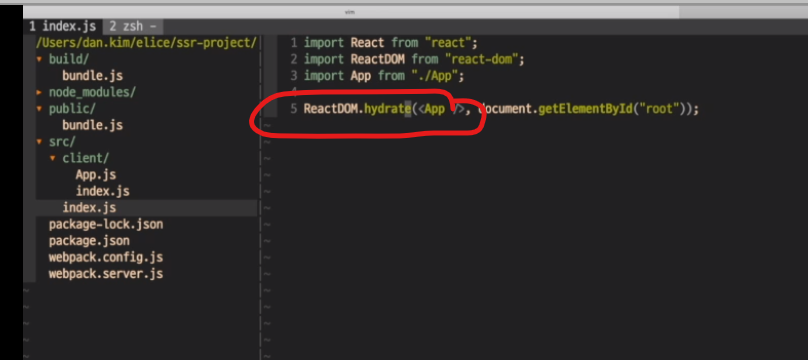Click the "react" string on line 1
This screenshot has width=808, height=360.
[x=448, y=43]
